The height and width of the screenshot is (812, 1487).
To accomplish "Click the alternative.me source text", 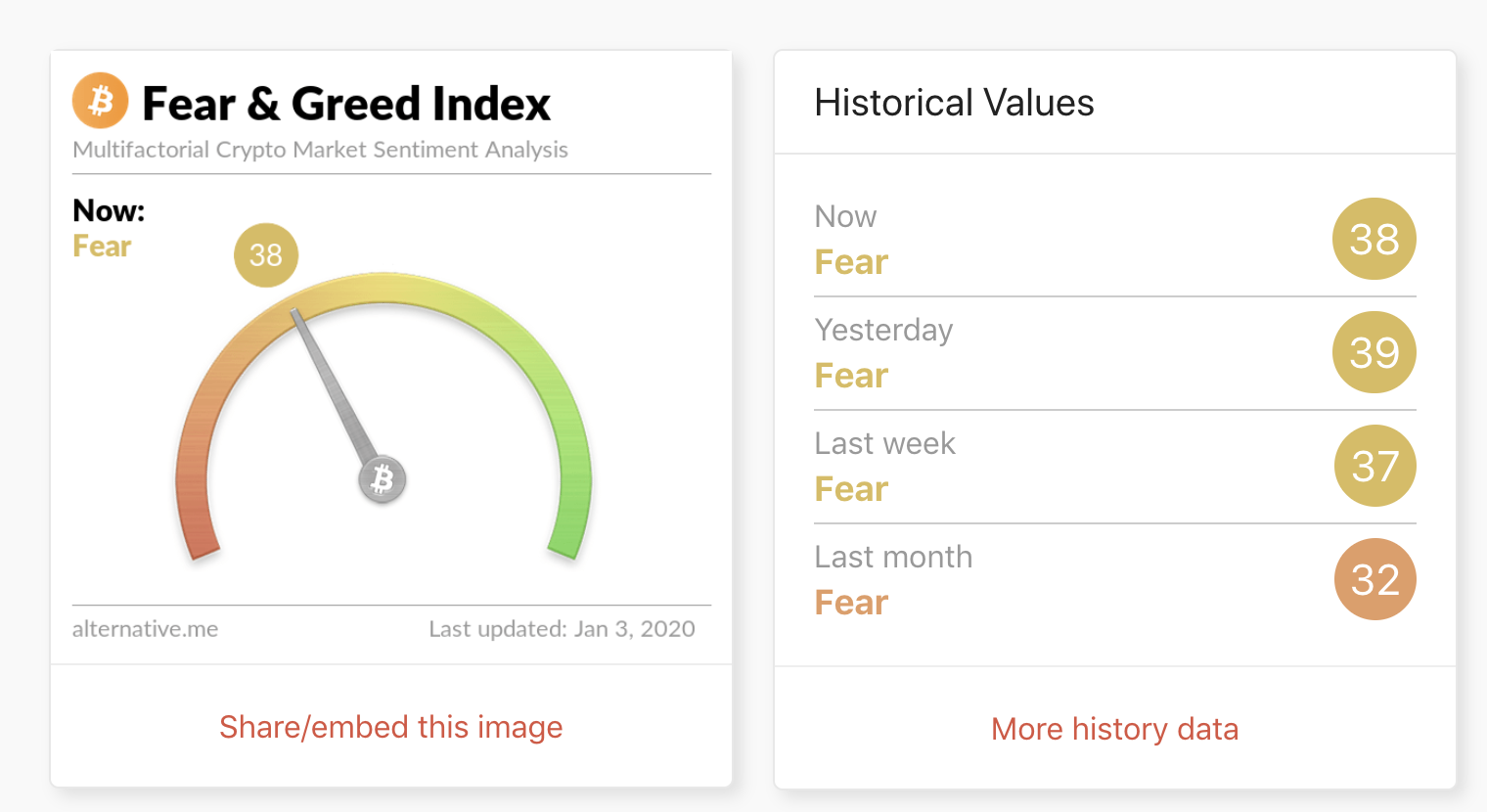I will 145,629.
